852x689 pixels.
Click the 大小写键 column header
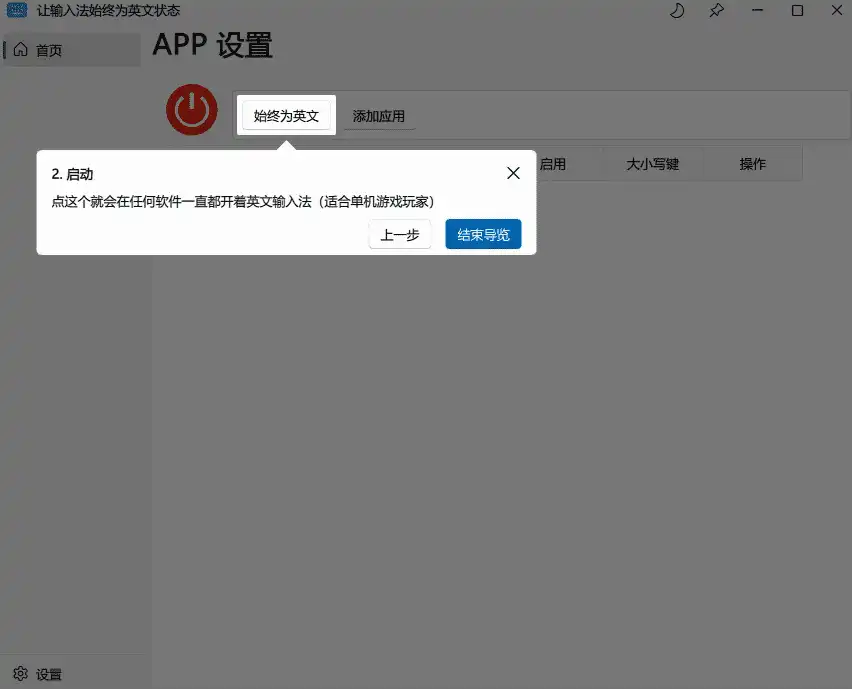point(653,164)
